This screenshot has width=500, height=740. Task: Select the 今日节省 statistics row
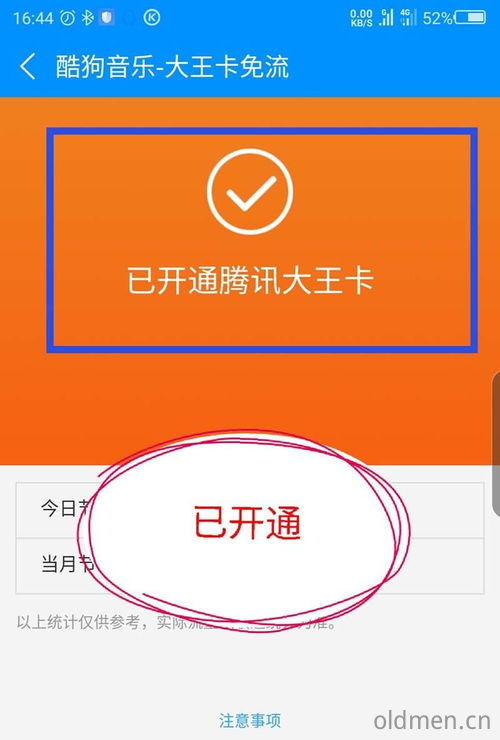pos(250,510)
